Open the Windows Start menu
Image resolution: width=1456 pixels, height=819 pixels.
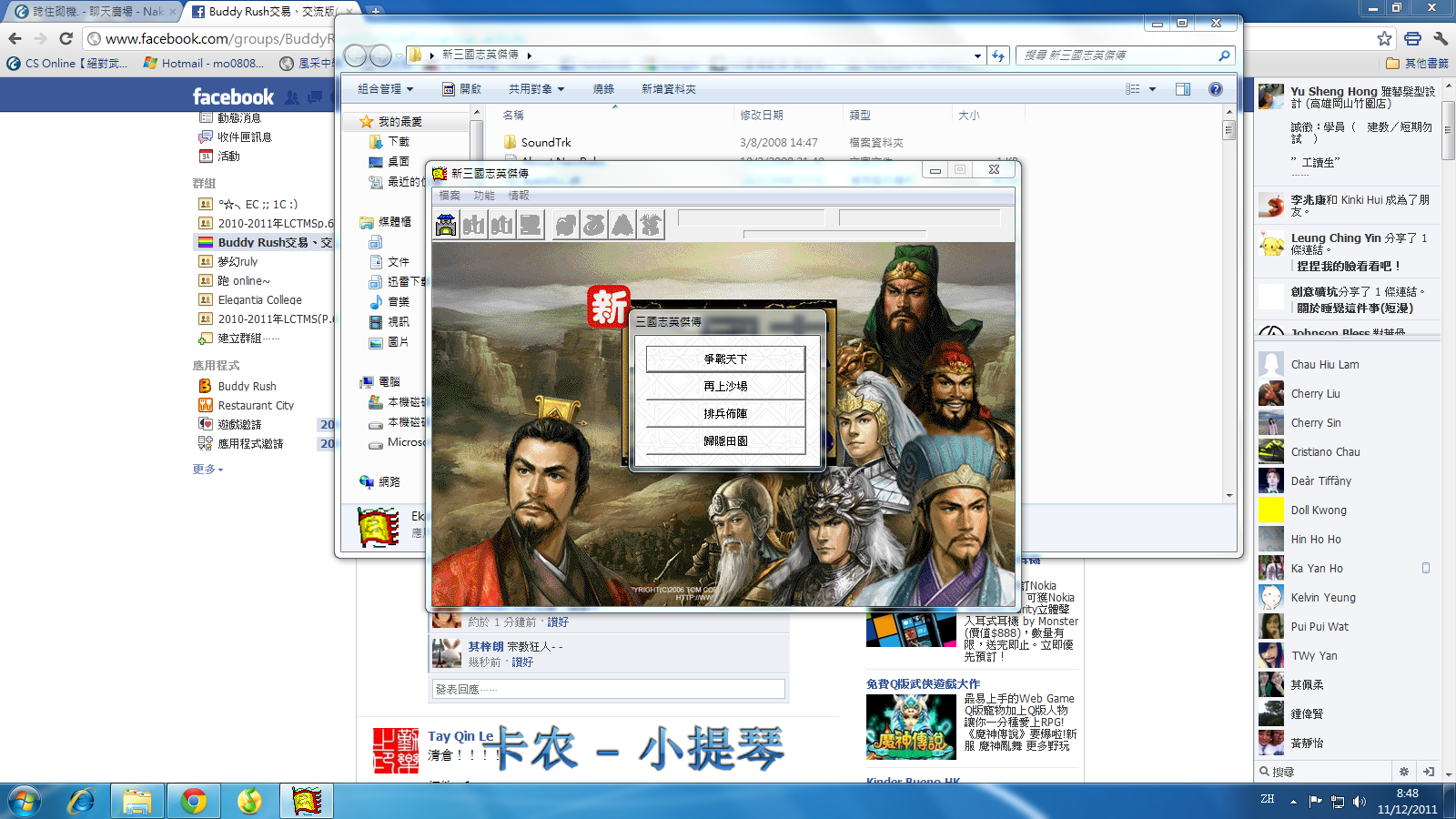point(25,802)
